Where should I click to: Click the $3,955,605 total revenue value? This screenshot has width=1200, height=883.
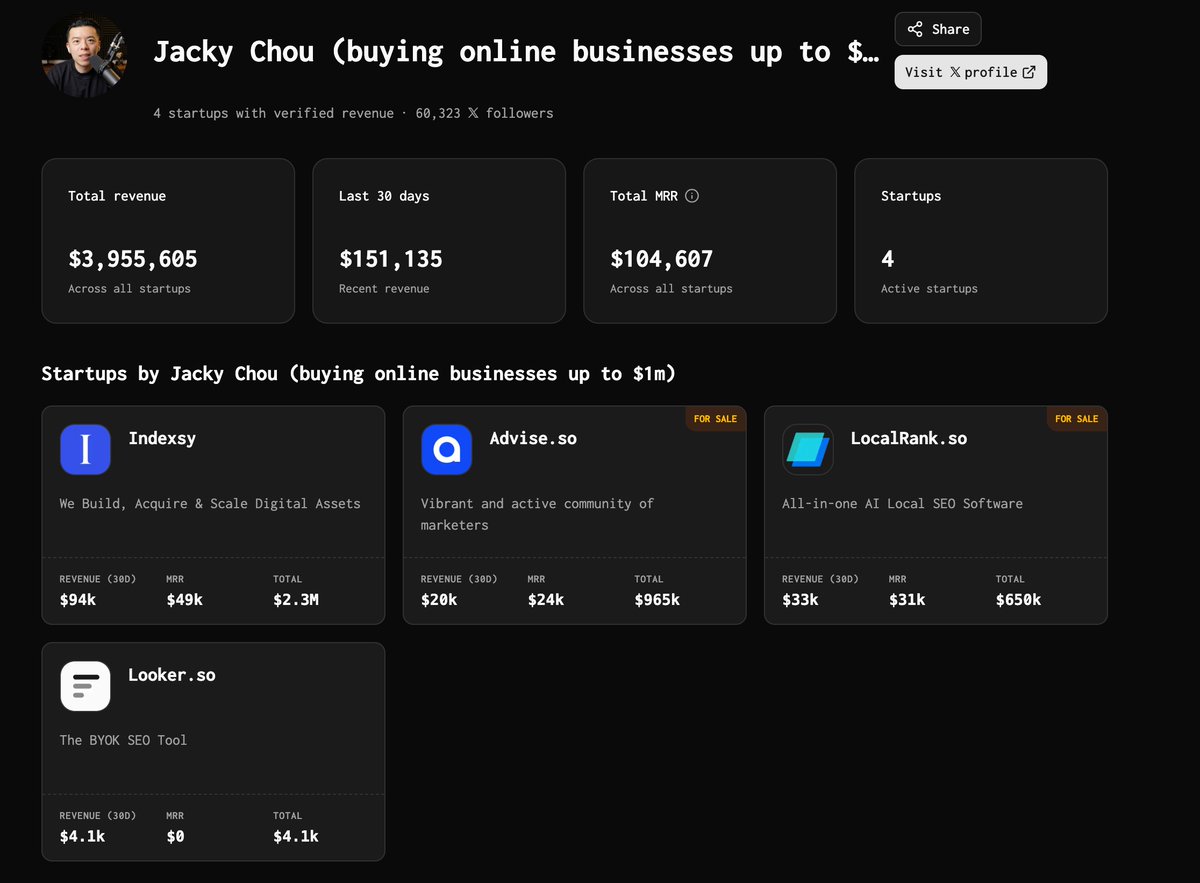pyautogui.click(x=133, y=259)
